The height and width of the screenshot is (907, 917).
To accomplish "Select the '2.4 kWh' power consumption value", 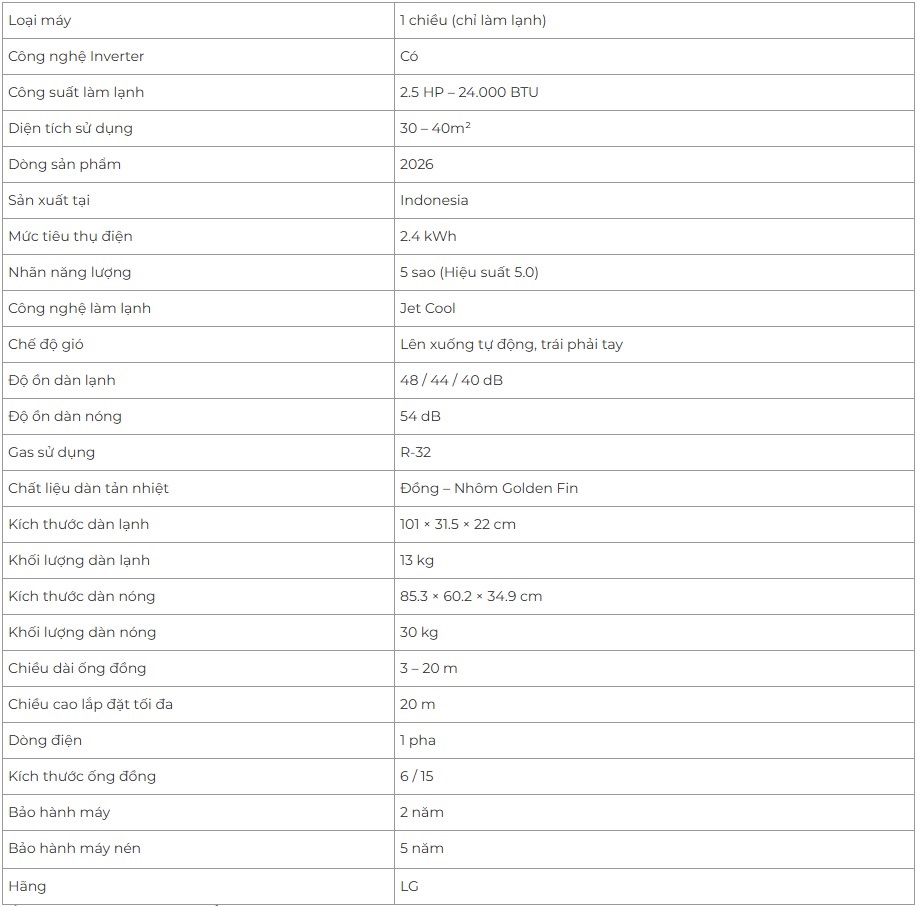I will 428,236.
